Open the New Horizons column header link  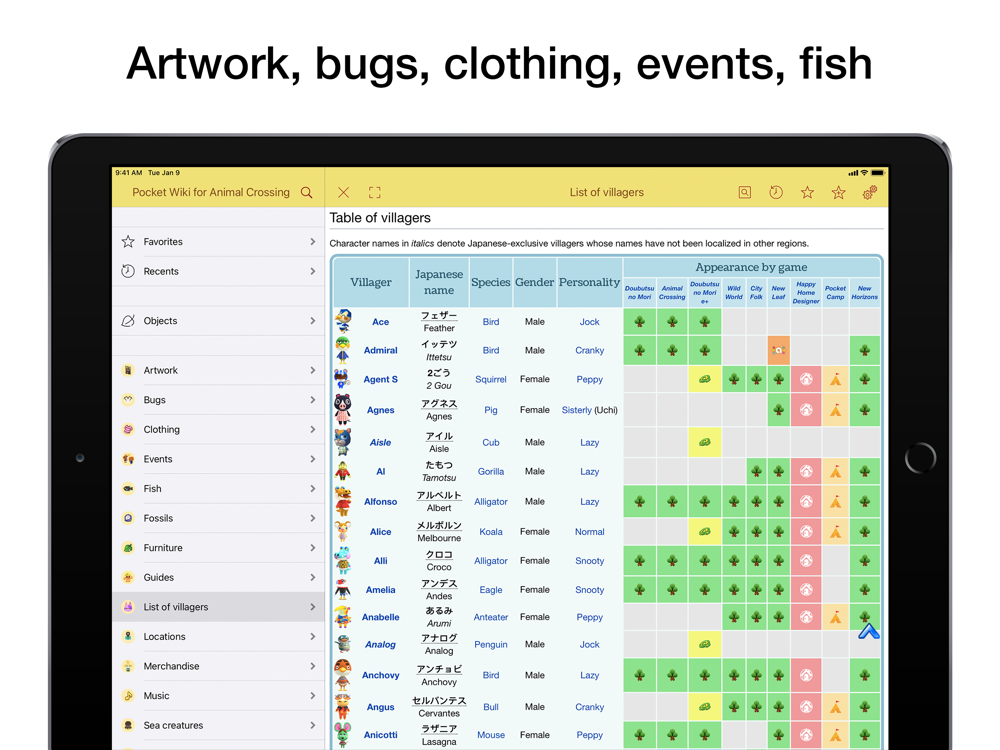click(865, 293)
